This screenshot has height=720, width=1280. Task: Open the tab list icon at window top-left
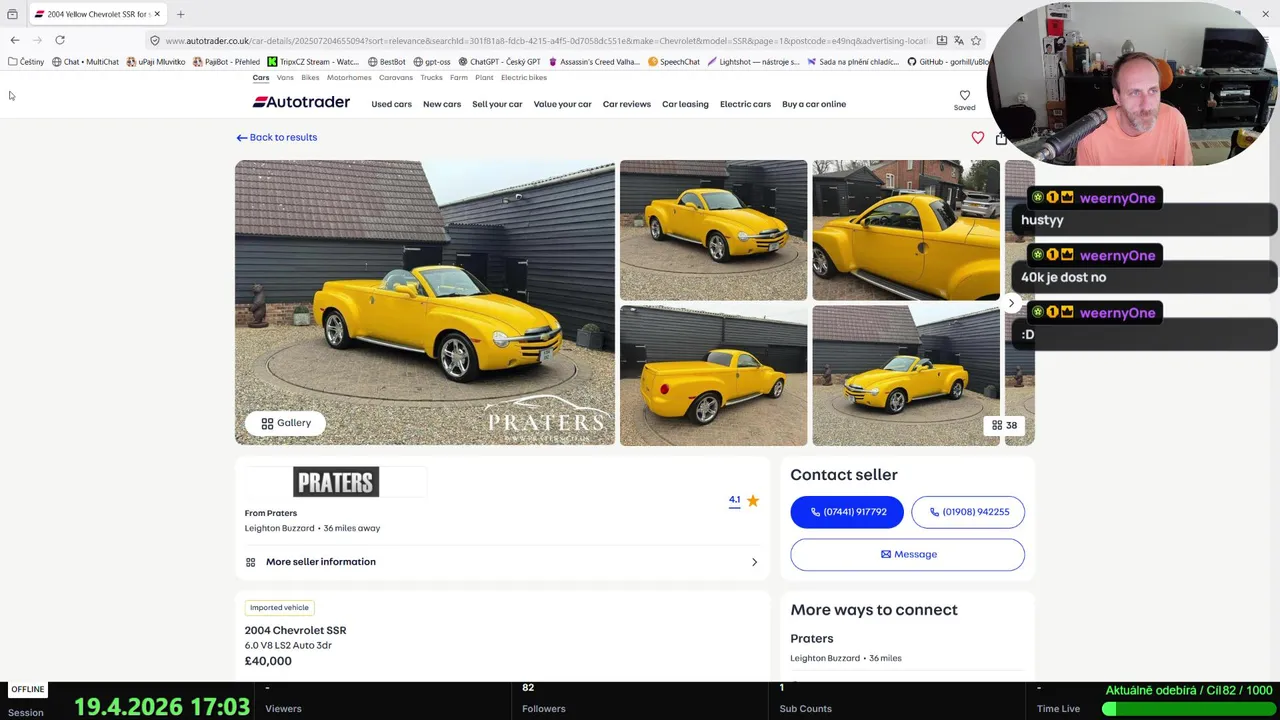(12, 14)
